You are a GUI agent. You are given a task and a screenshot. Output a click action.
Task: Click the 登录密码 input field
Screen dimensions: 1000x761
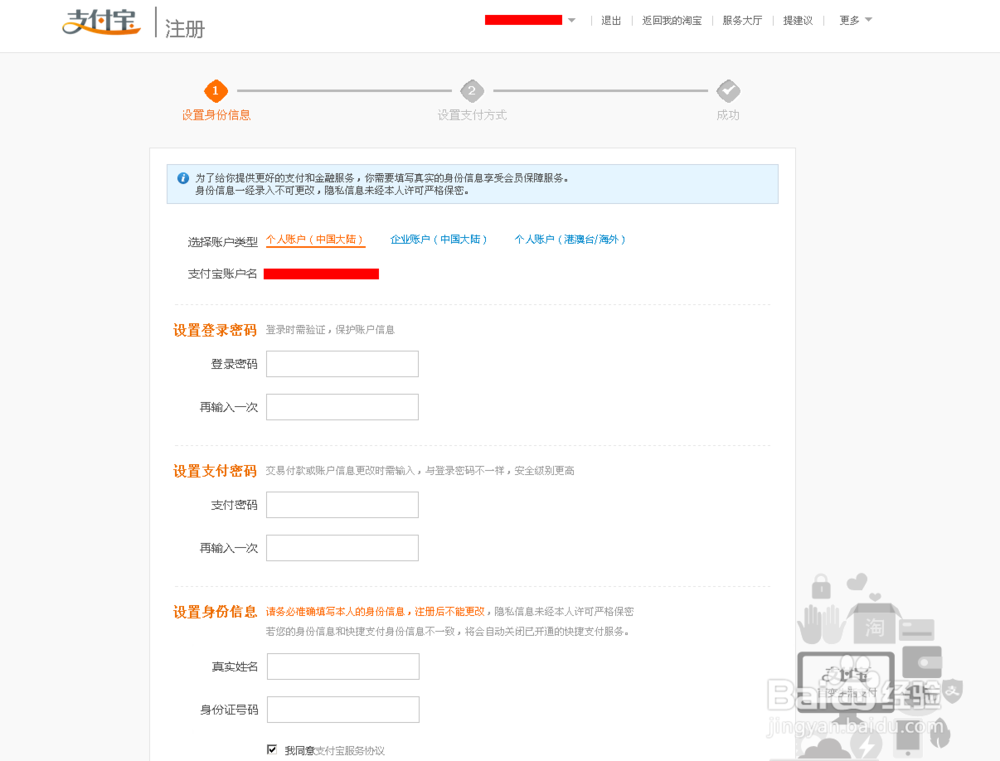point(342,363)
